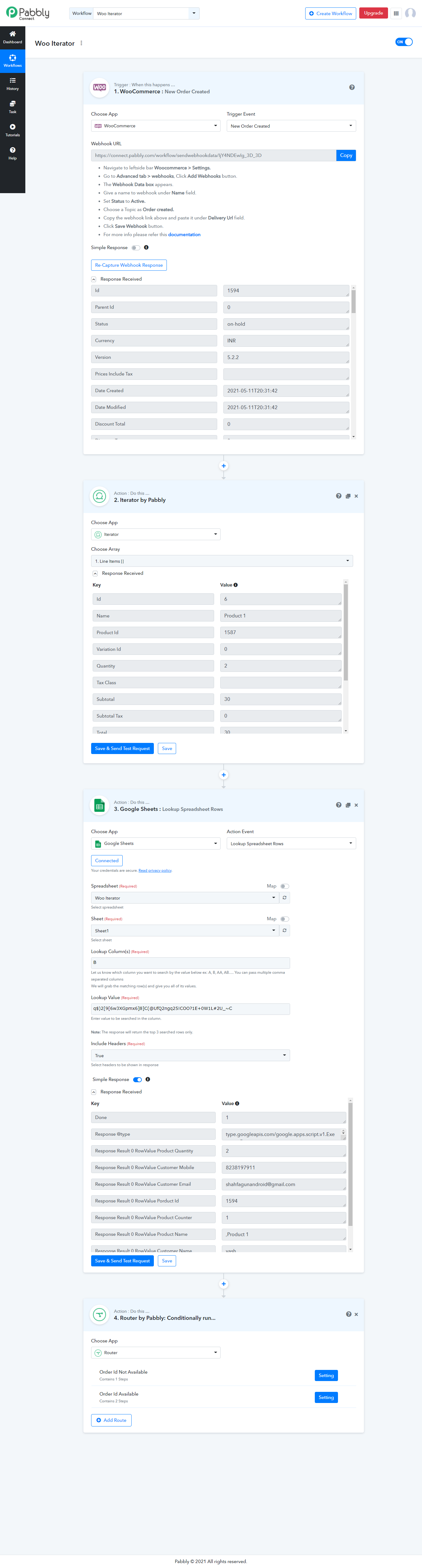This screenshot has height=1568, width=422.
Task: Open Choose App dropdown showing Google Sheets
Action: [155, 844]
